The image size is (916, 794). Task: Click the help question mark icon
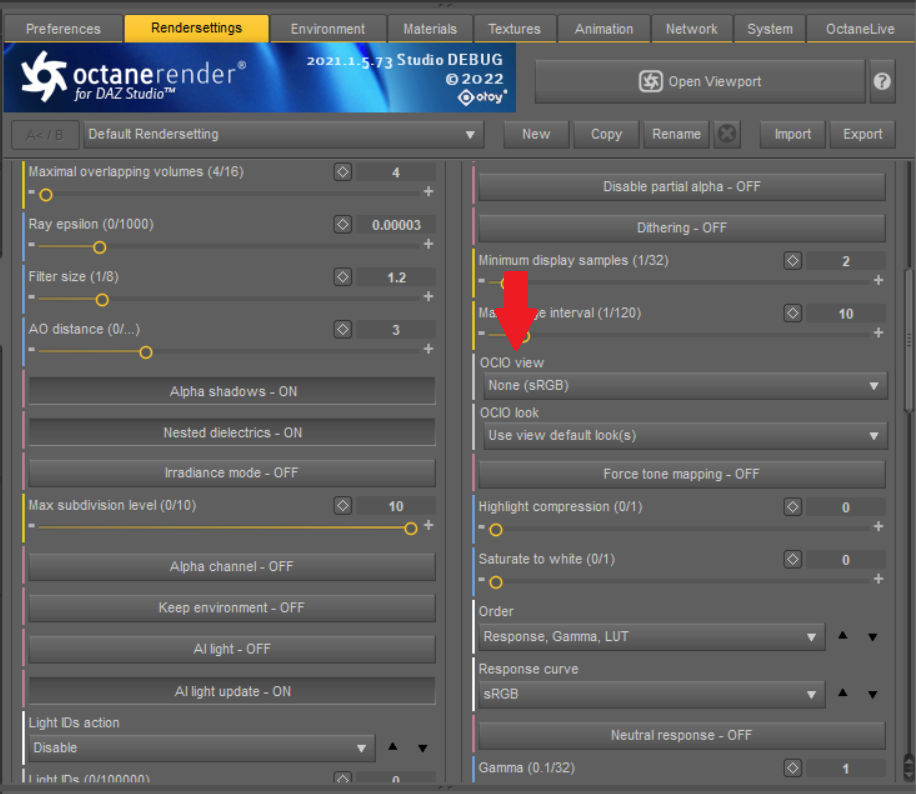point(882,81)
